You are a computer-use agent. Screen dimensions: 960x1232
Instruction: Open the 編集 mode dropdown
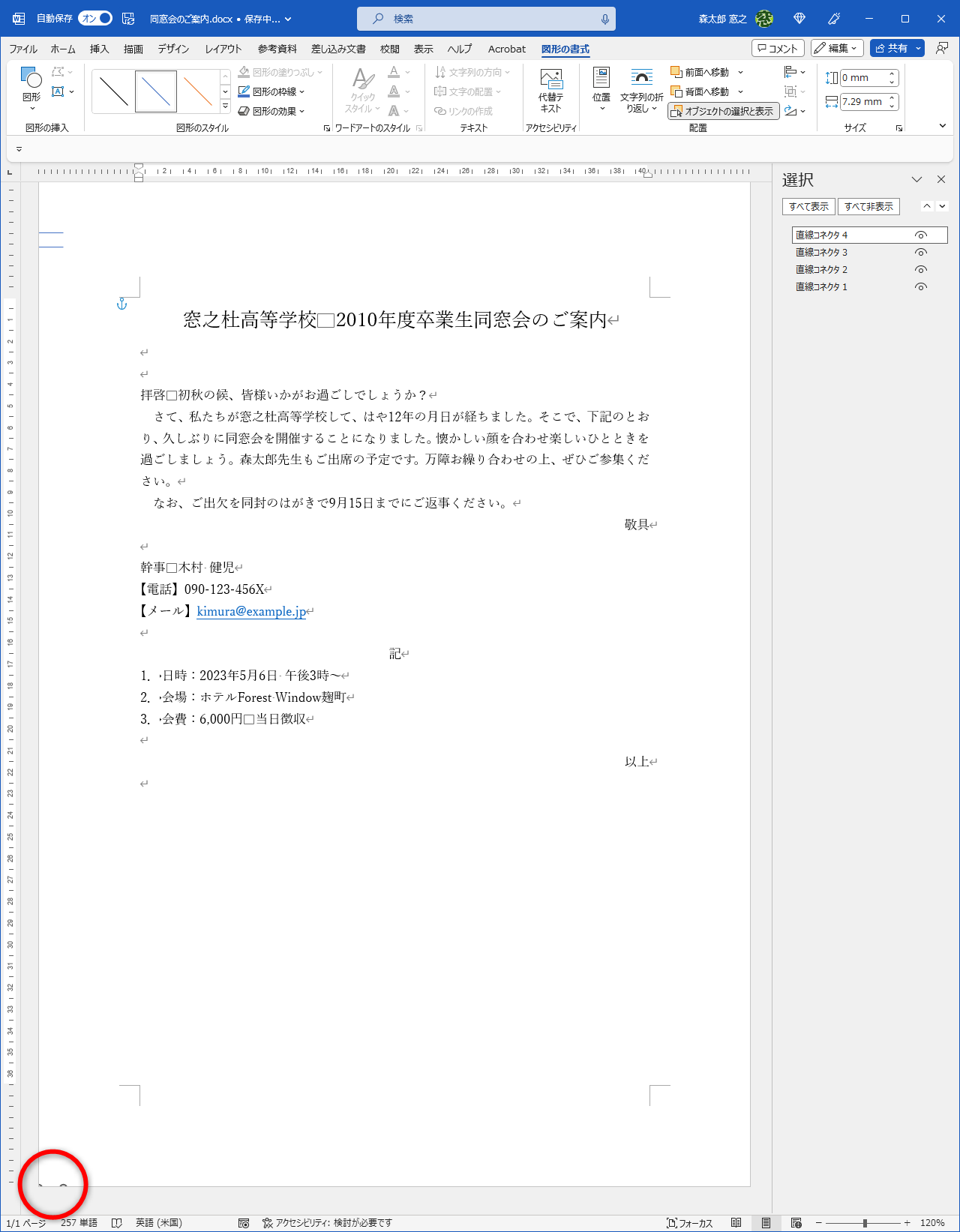(837, 48)
